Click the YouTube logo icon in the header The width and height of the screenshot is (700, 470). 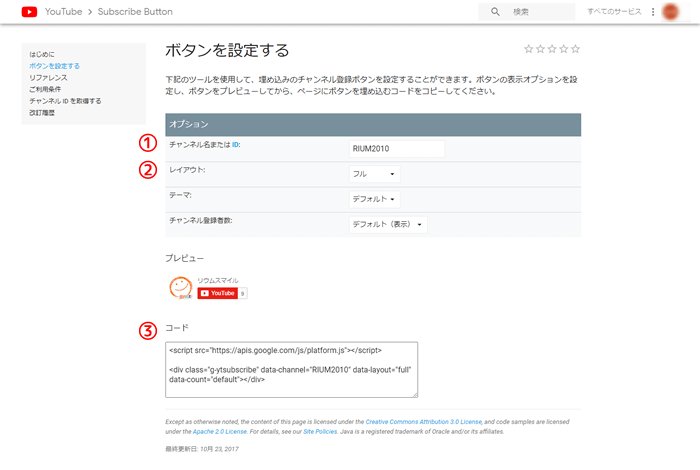click(x=29, y=12)
